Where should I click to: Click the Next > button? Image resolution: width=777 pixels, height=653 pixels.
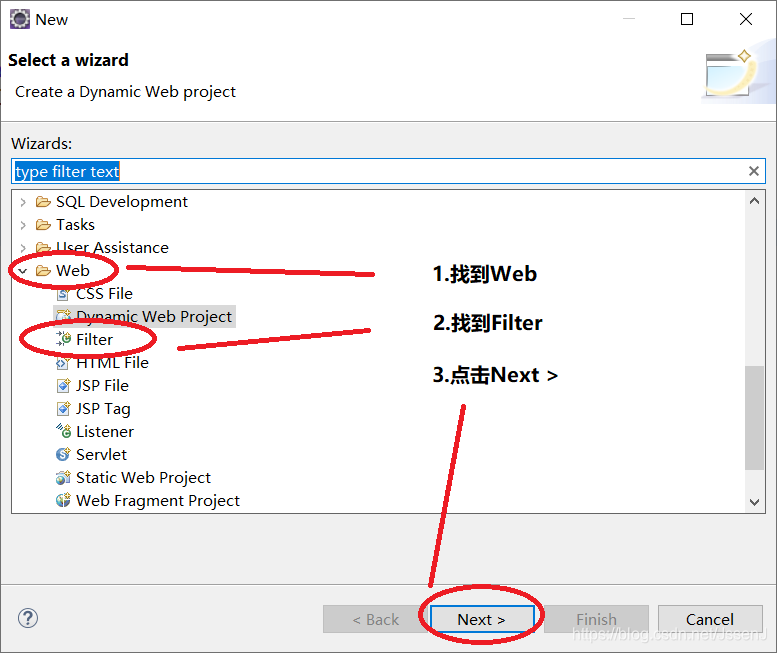pyautogui.click(x=482, y=619)
